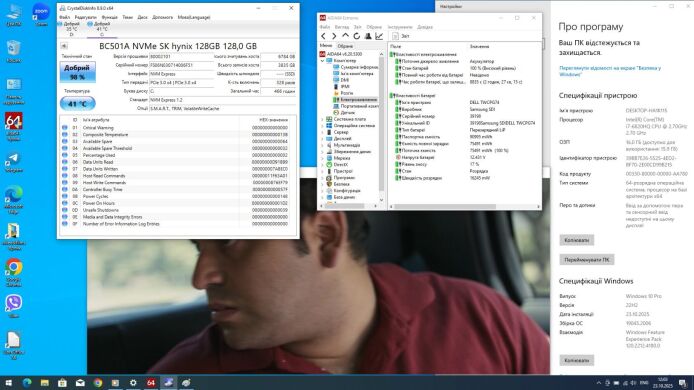Expand the Системна плата tree node
The image size is (694, 390).
pyautogui.click(x=322, y=119)
